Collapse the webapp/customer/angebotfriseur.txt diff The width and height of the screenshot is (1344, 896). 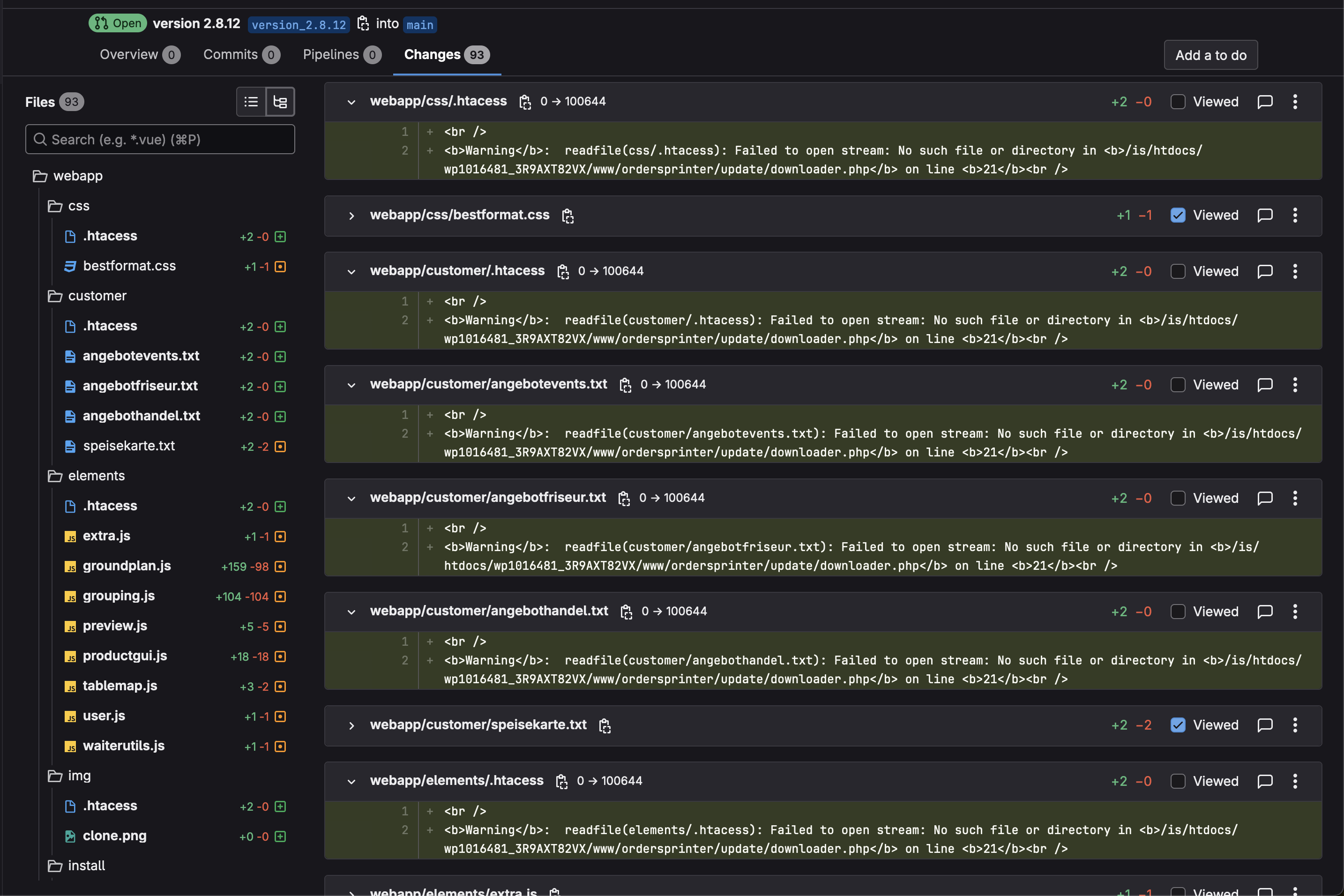[351, 499]
